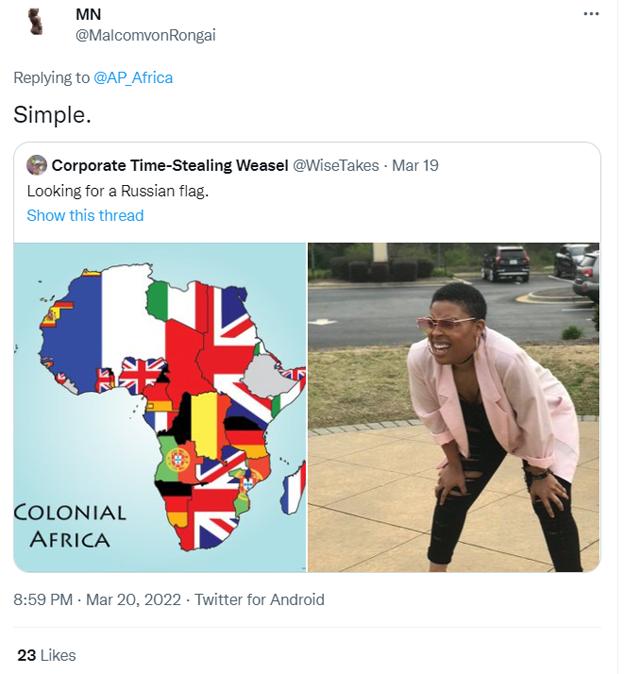Click the 'COLONIAL AFRICA' caption on map
Viewport: 640px width, 674px height.
tap(70, 526)
